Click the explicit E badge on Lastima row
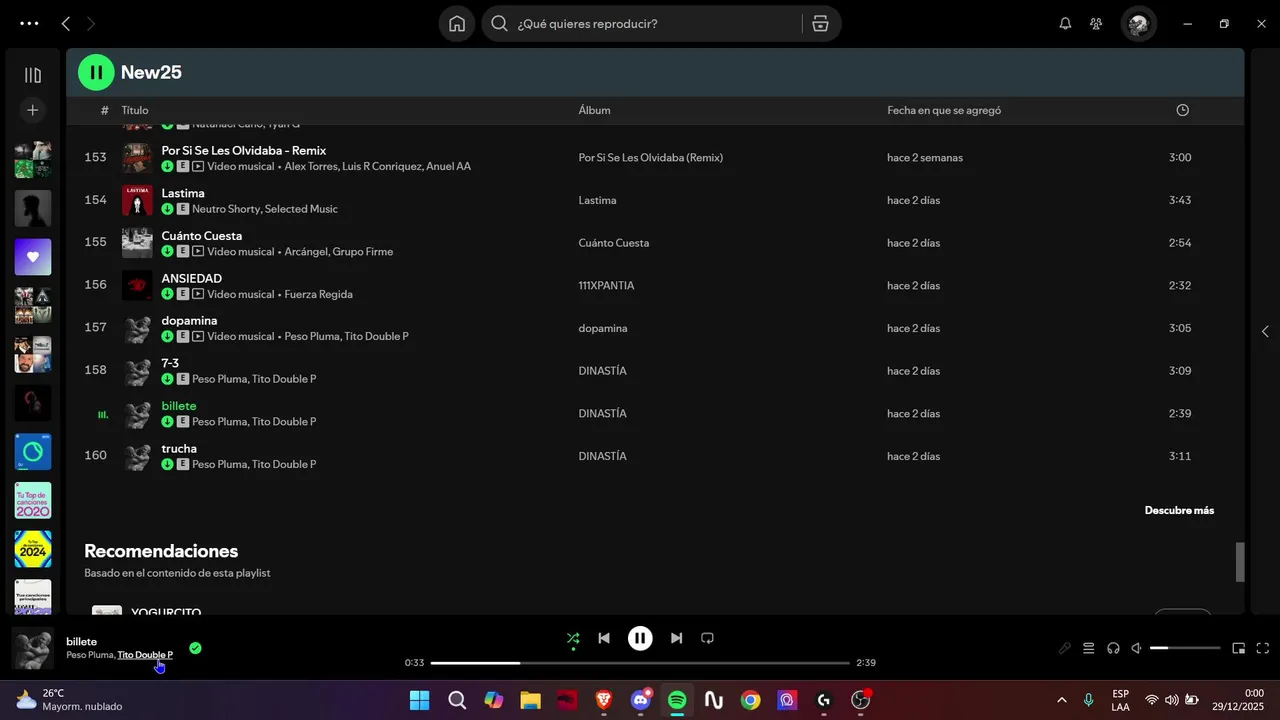The image size is (1280, 720). point(183,209)
